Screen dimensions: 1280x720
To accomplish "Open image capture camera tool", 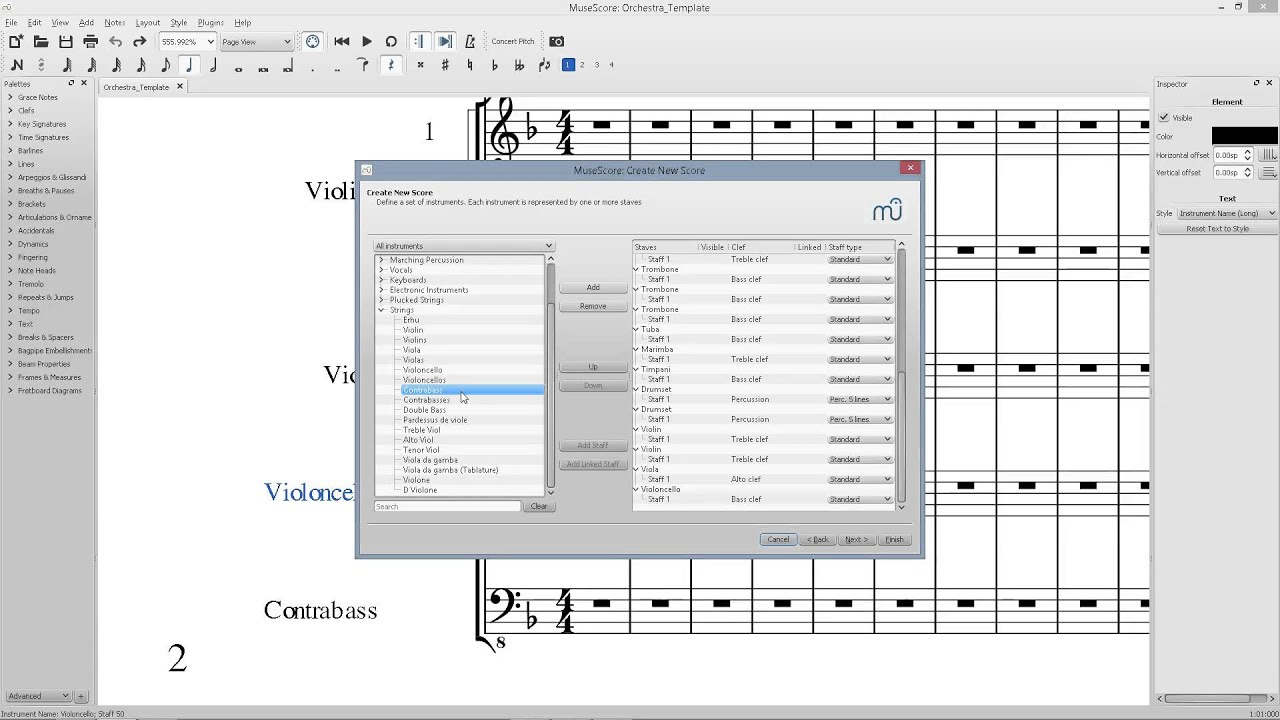I will pyautogui.click(x=557, y=42).
